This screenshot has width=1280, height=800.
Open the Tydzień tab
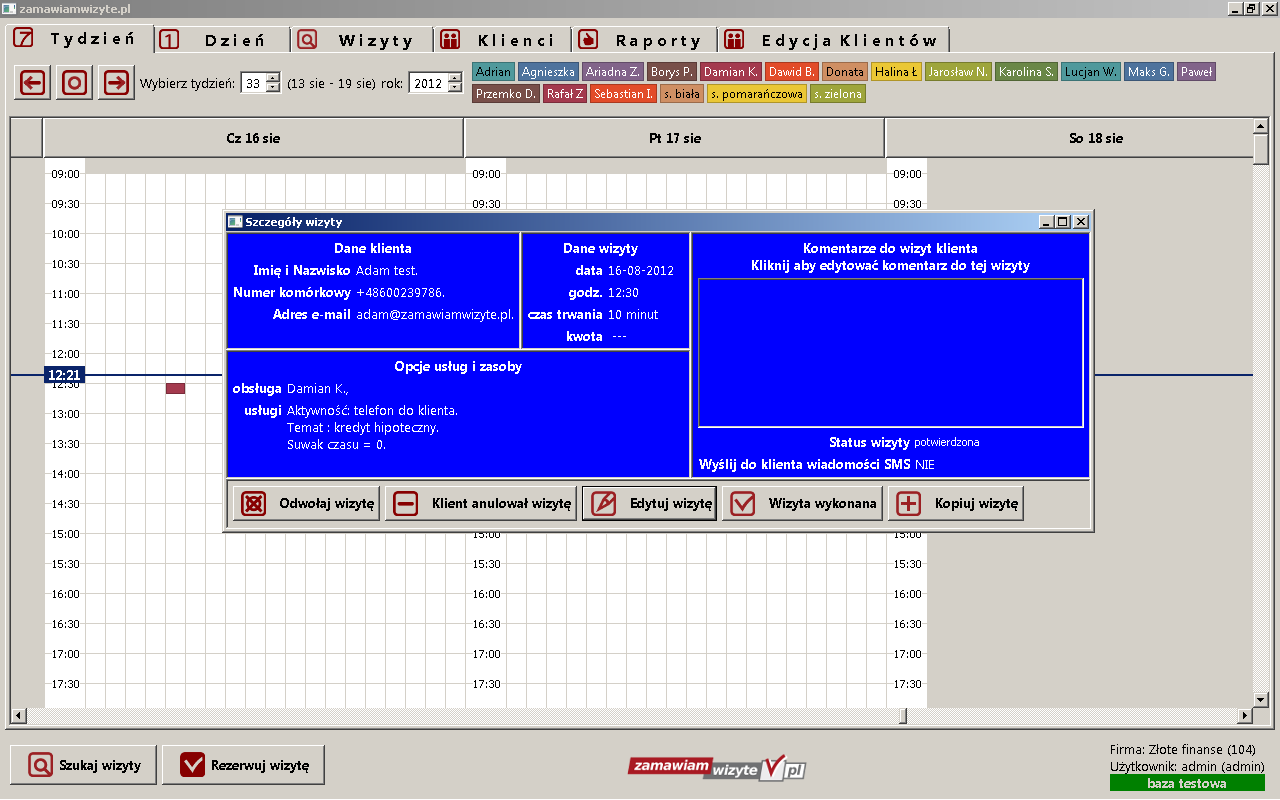coord(78,39)
